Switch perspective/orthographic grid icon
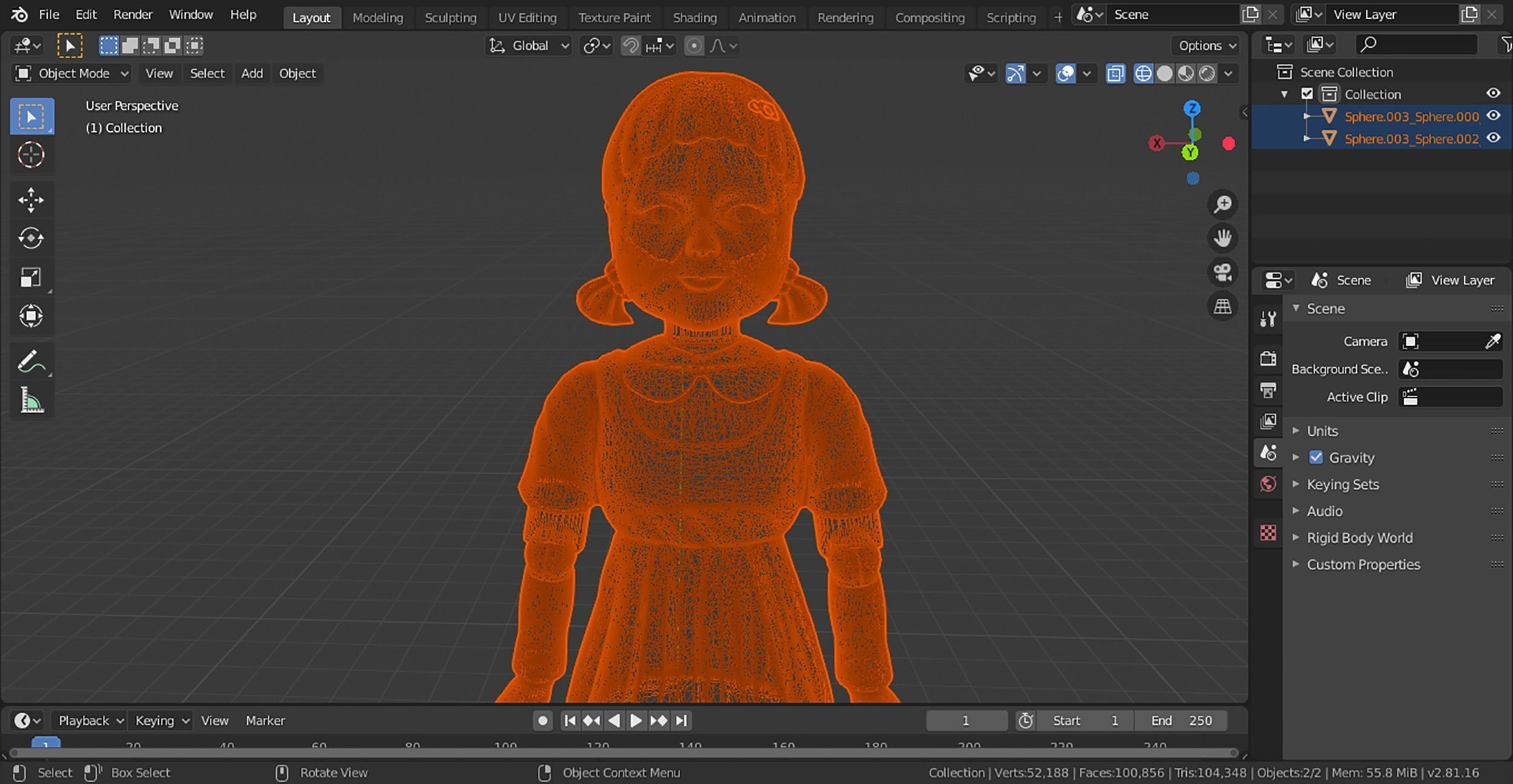This screenshot has height=784, width=1513. coord(1223,306)
